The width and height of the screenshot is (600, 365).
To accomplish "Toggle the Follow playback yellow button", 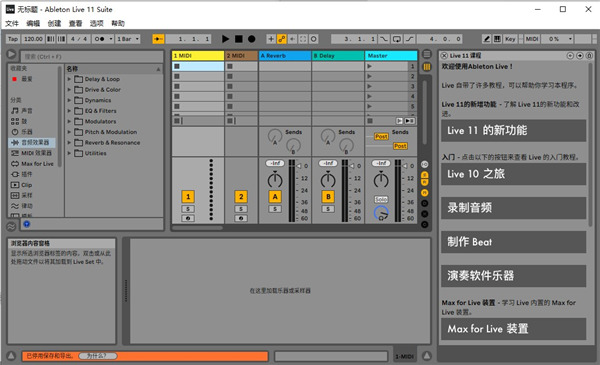I will click(158, 39).
